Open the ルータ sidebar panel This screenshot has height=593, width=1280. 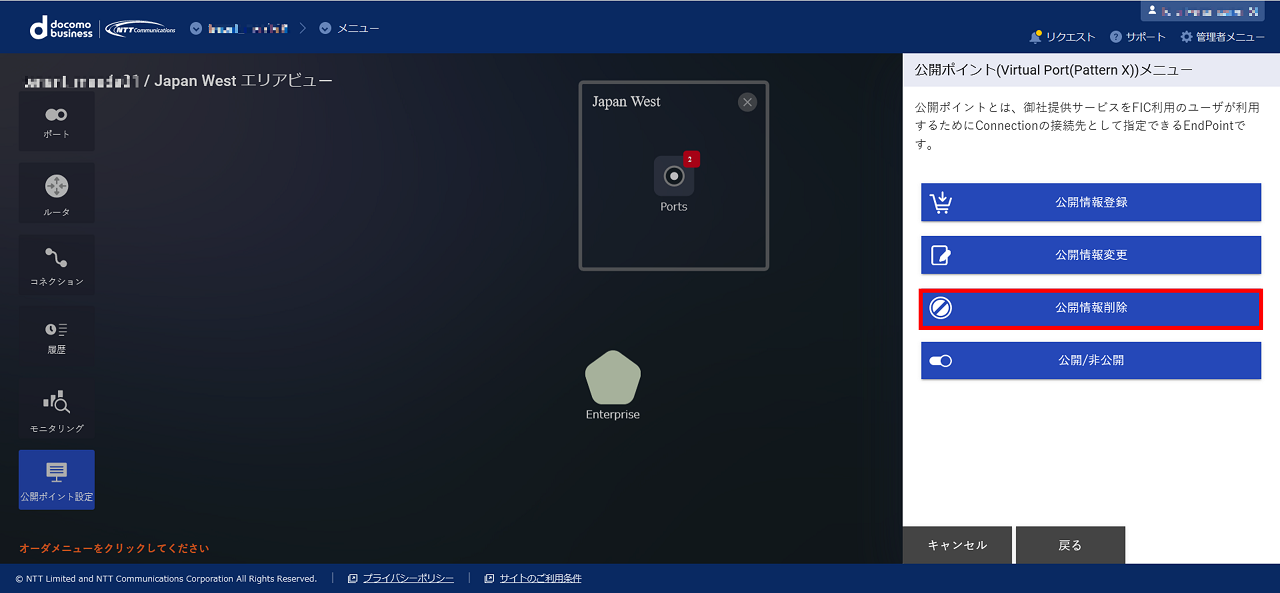[x=57, y=194]
